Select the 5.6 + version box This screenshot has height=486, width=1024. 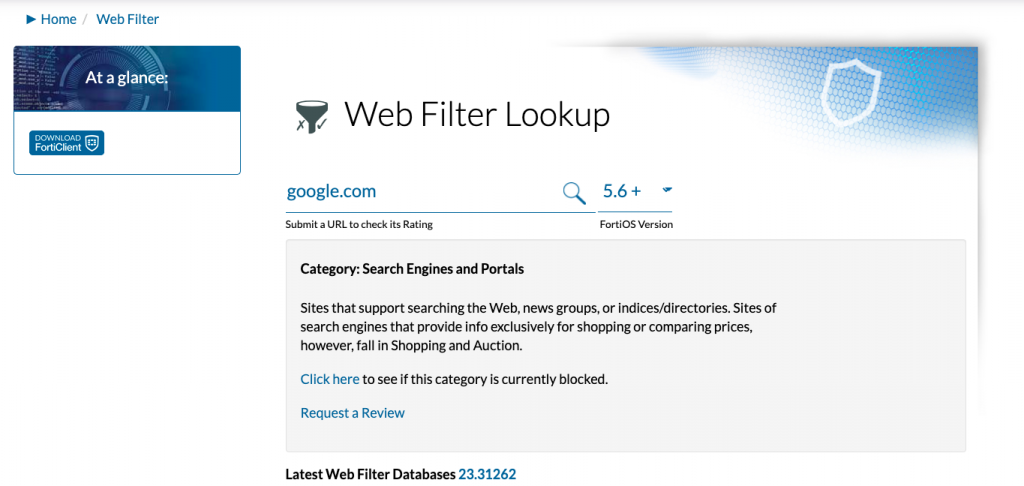[x=635, y=192]
